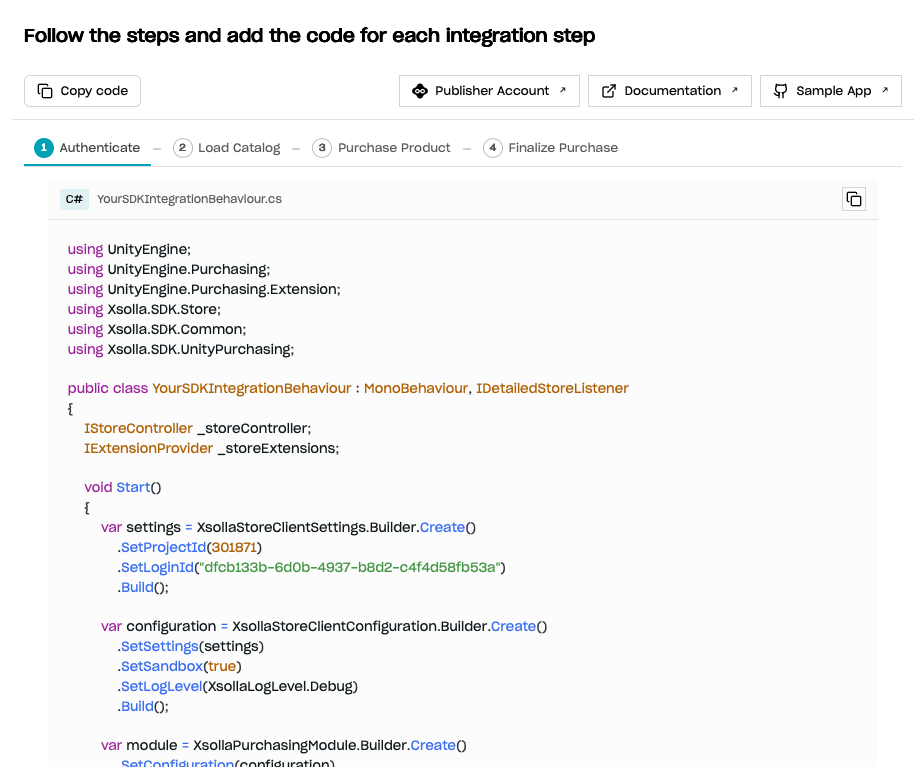Click the external link icon beside Documentation
Viewport: 923px width, 767px height.
click(x=609, y=91)
